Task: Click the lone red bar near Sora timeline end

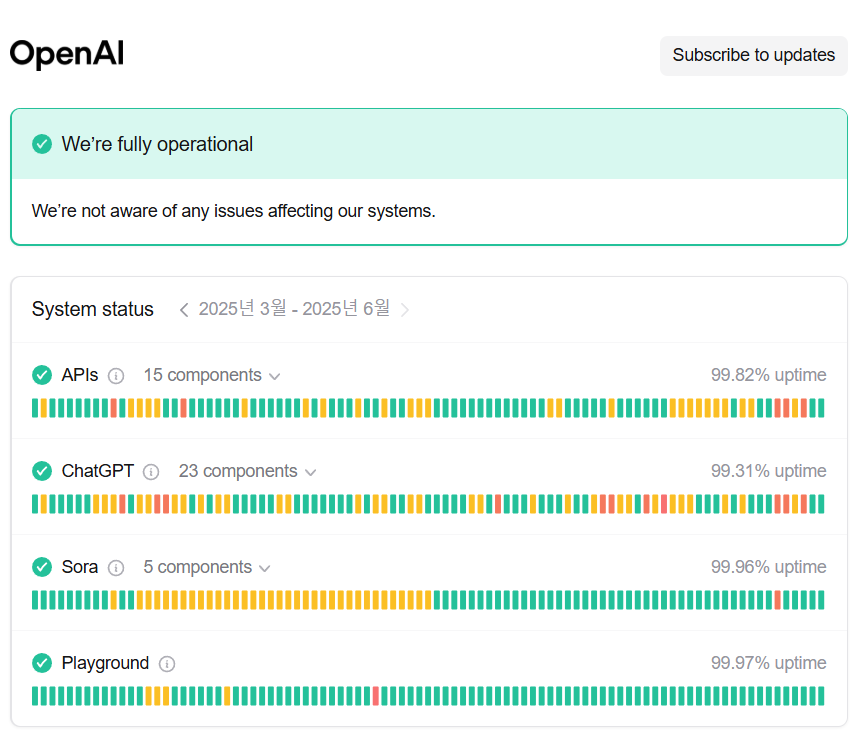Action: 777,600
